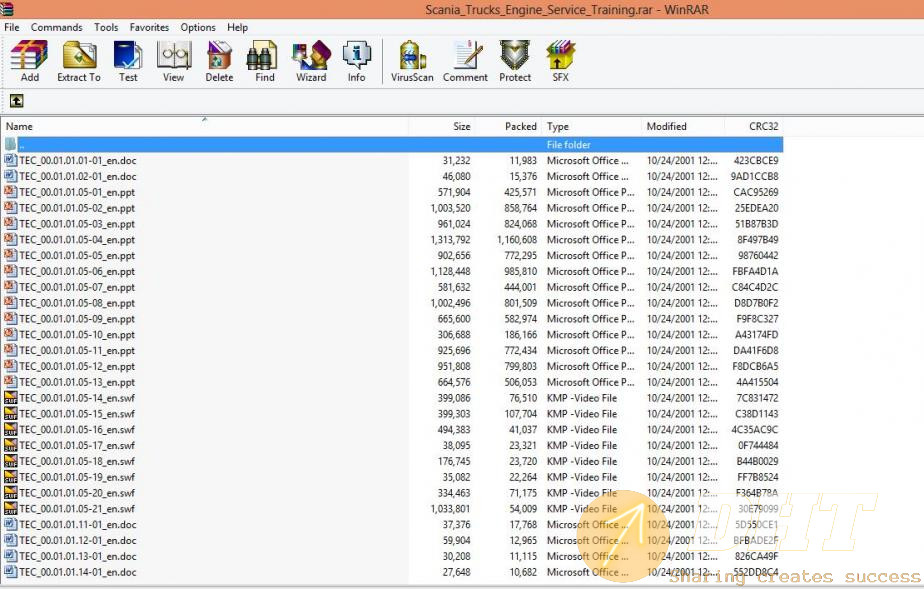The height and width of the screenshot is (589, 924).
Task: Sort files by the Size column
Action: tap(442, 127)
